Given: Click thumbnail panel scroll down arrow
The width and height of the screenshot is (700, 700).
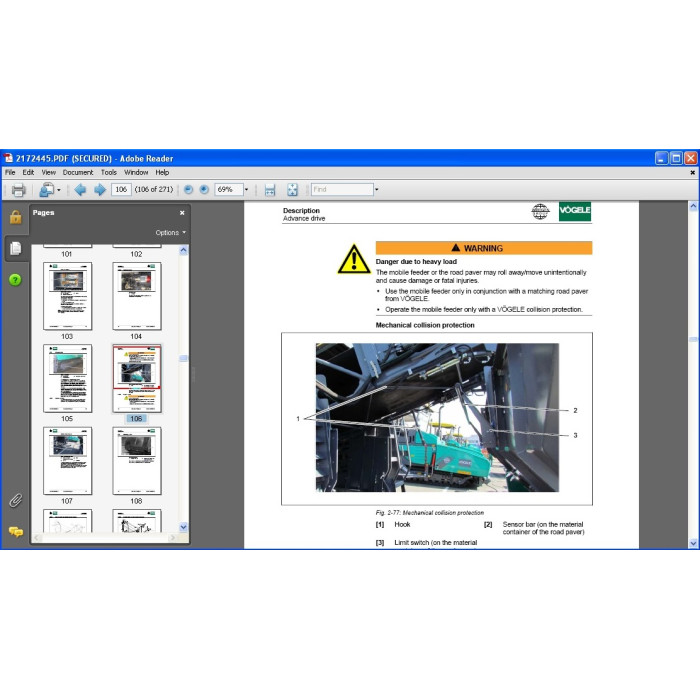Looking at the screenshot, I should point(183,527).
